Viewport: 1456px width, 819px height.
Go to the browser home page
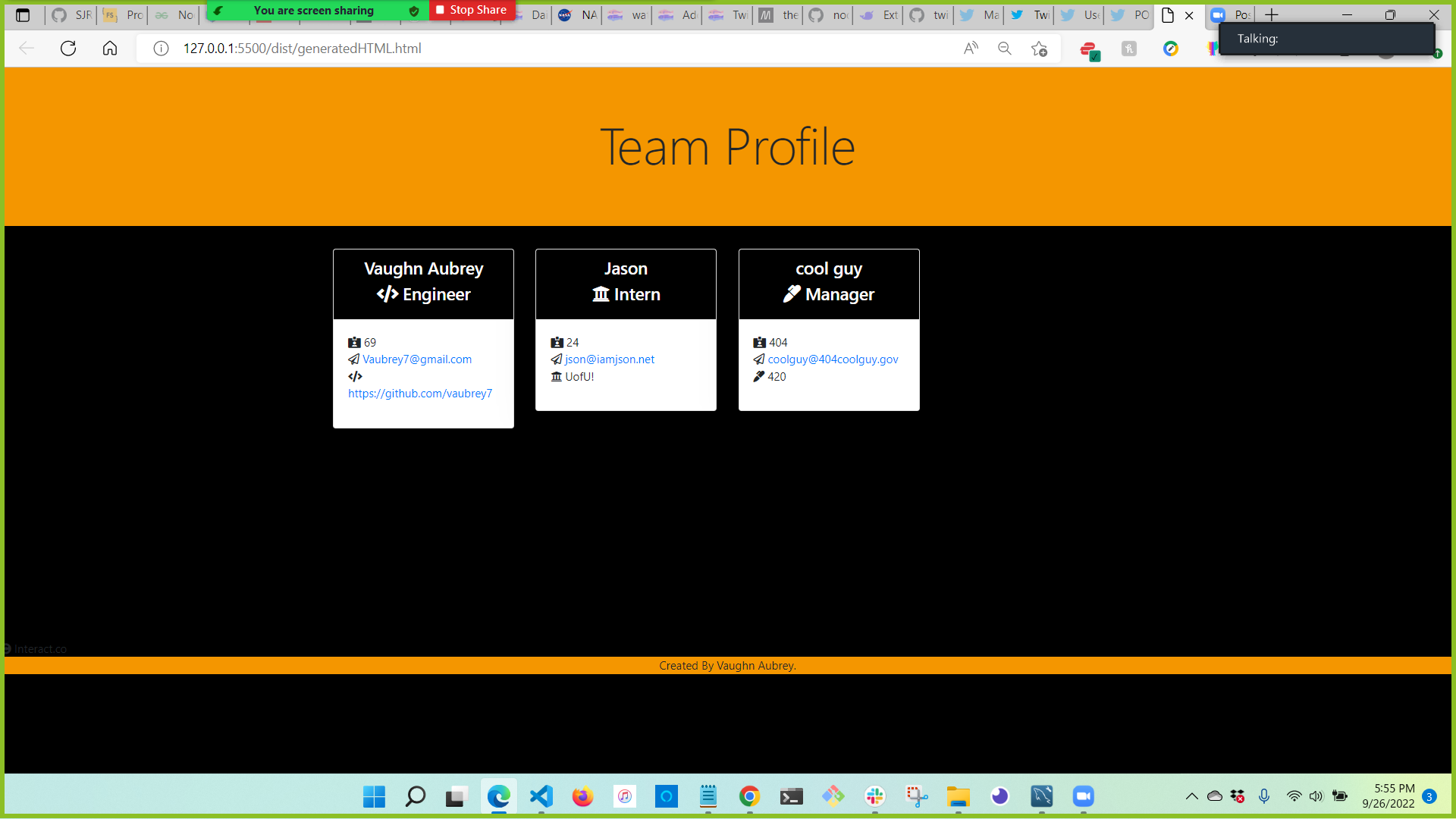(110, 49)
